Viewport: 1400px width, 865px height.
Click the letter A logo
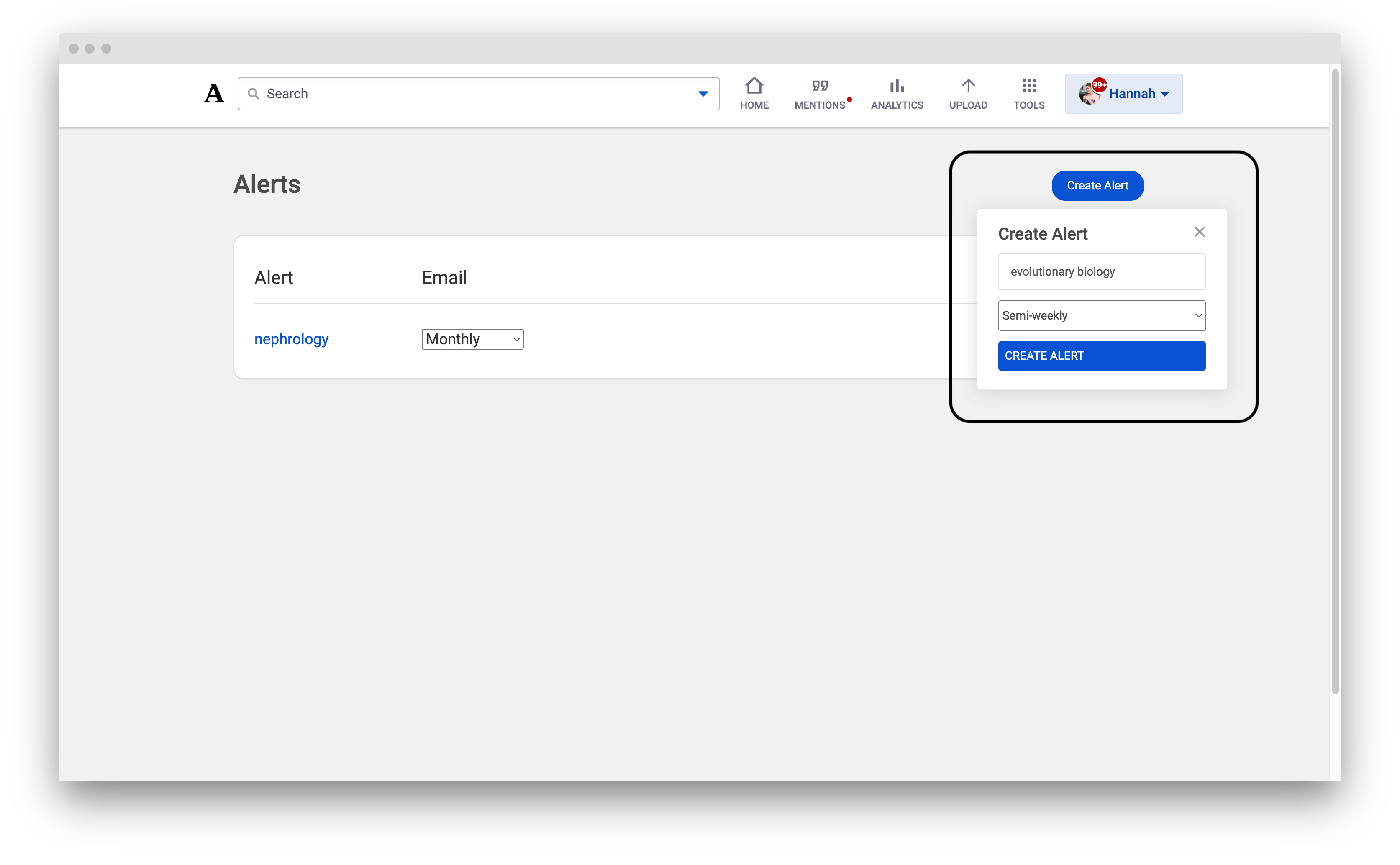213,93
